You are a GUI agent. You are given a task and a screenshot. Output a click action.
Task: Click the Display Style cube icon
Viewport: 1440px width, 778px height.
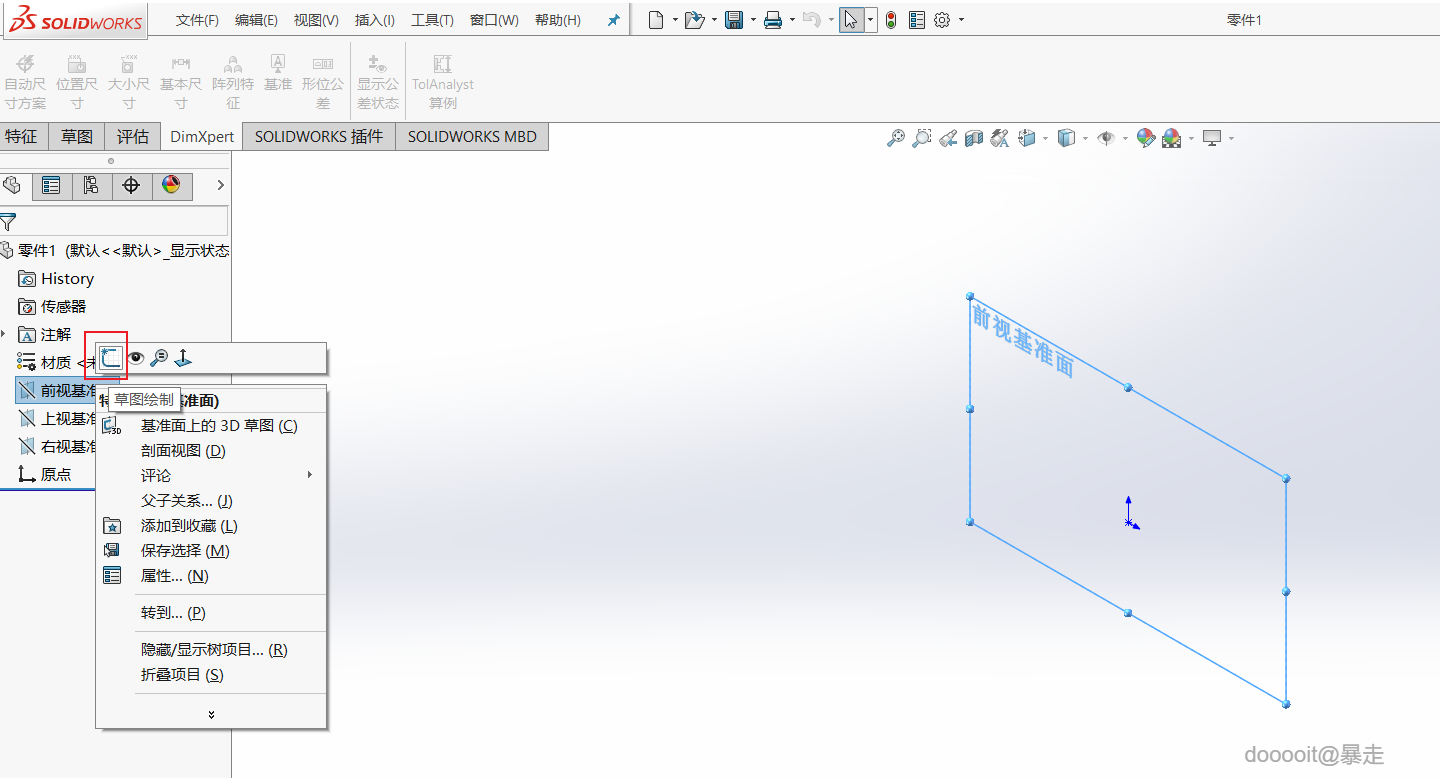pos(1066,138)
